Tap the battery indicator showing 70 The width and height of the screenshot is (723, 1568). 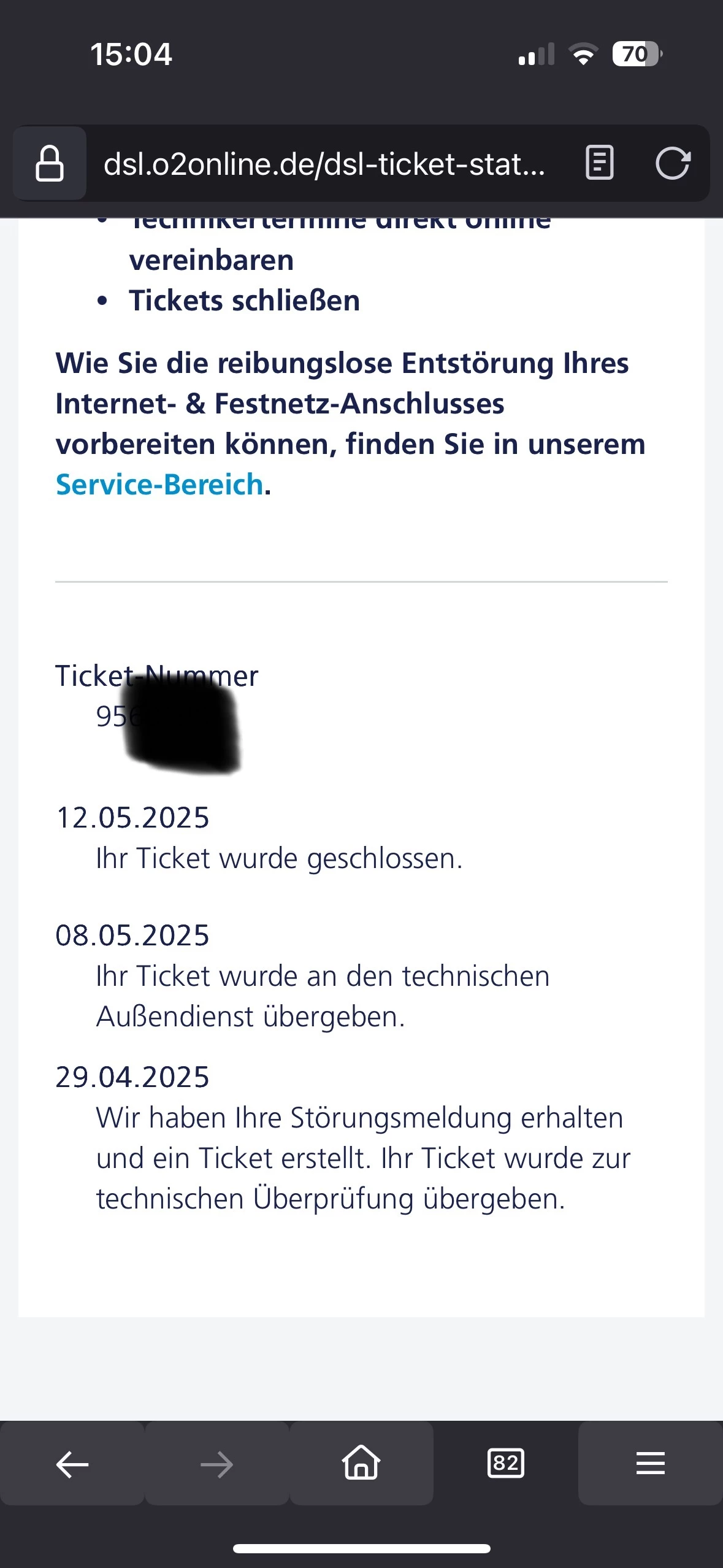tap(637, 54)
